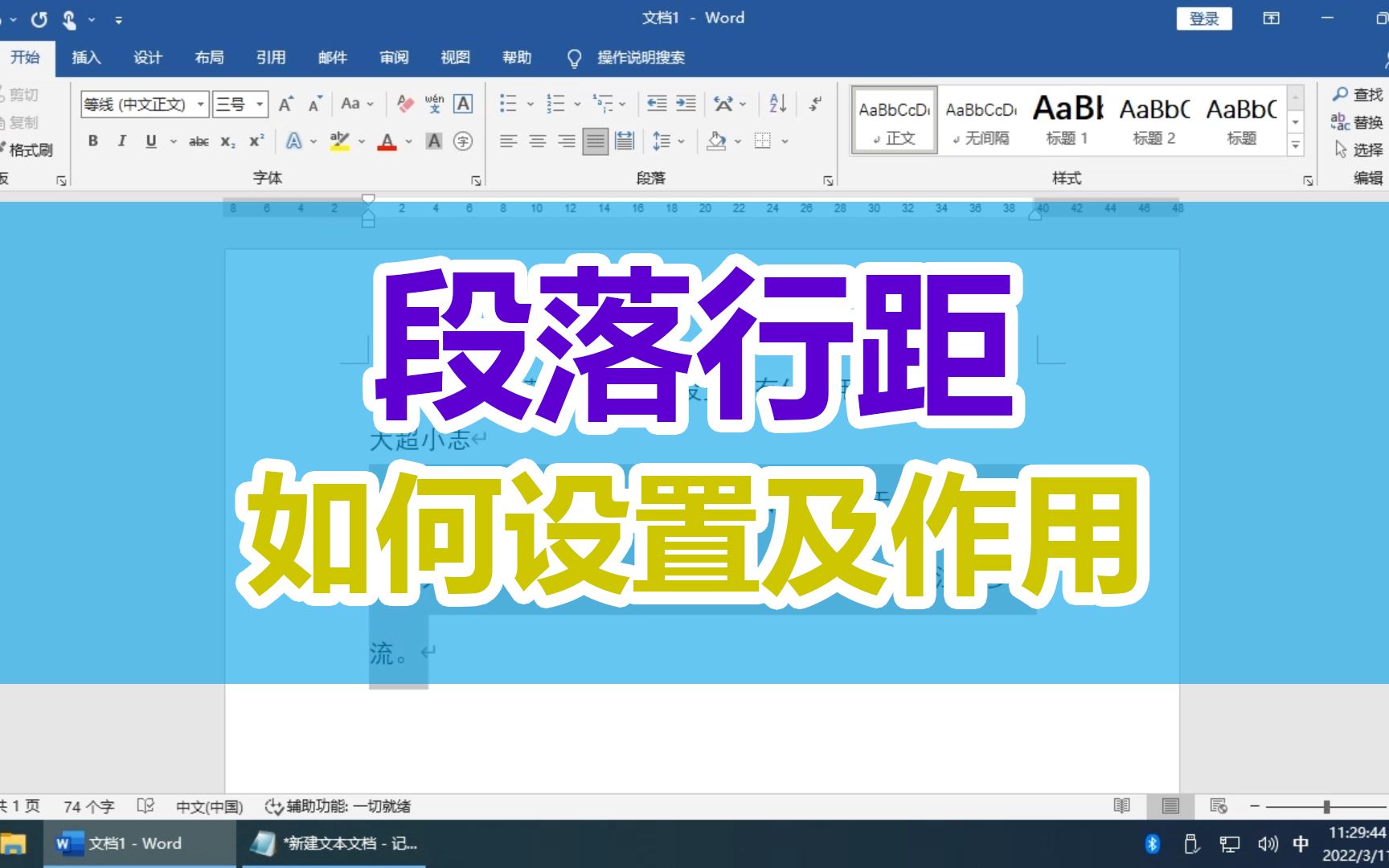The height and width of the screenshot is (868, 1389).
Task: Apply the 正文 Normal style
Action: pyautogui.click(x=894, y=121)
